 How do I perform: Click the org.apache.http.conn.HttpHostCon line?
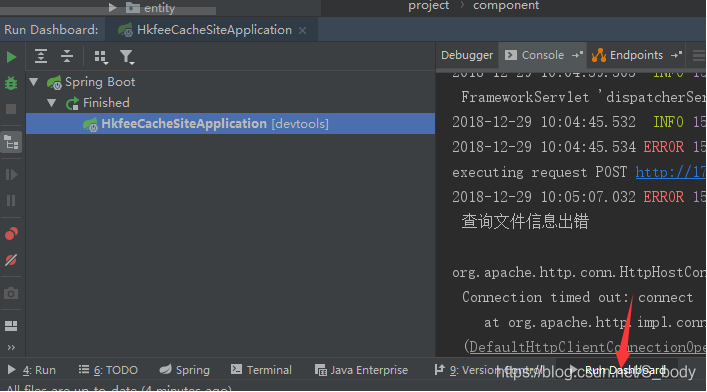point(578,272)
